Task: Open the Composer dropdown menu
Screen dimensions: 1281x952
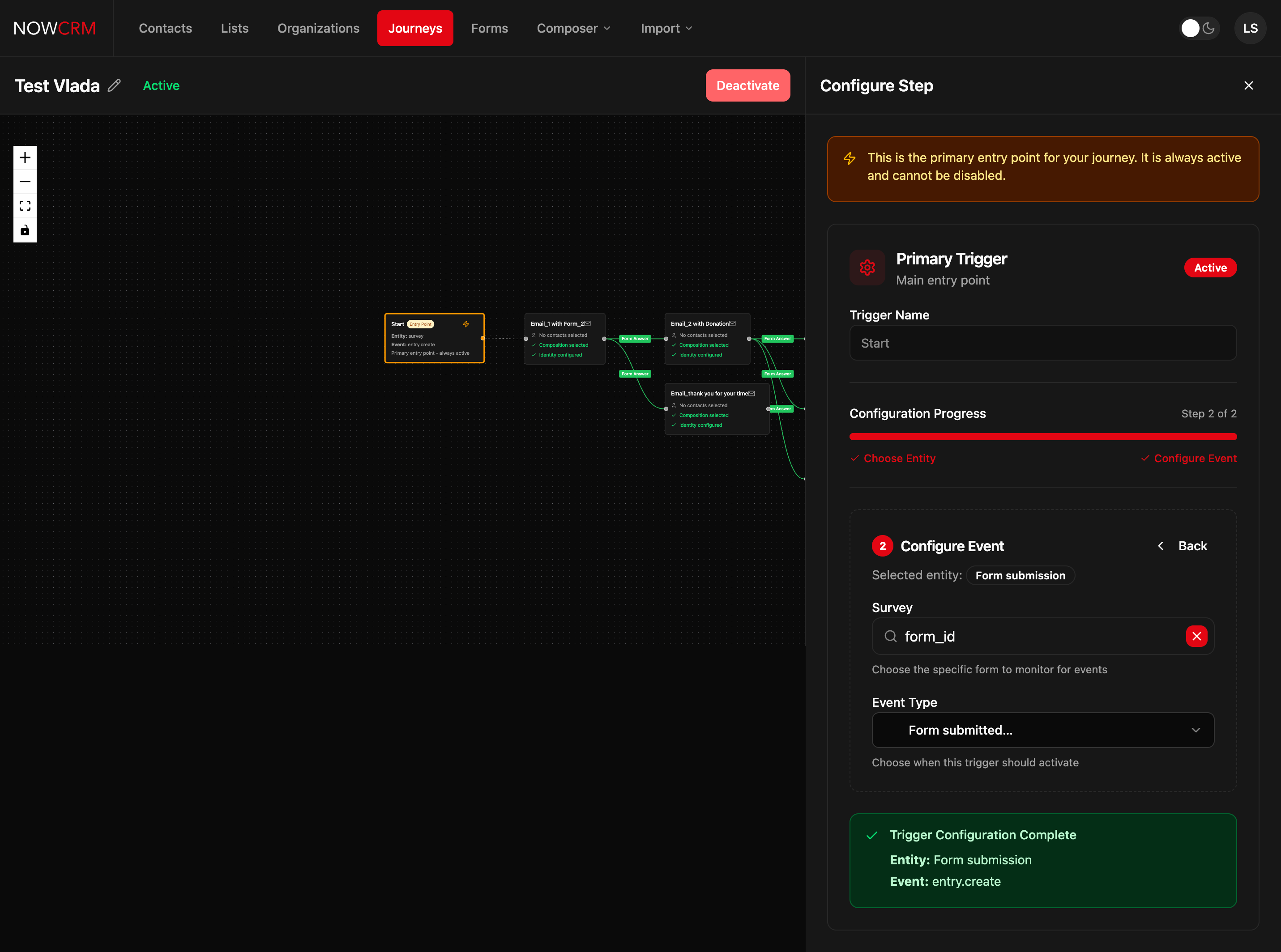Action: click(x=573, y=28)
